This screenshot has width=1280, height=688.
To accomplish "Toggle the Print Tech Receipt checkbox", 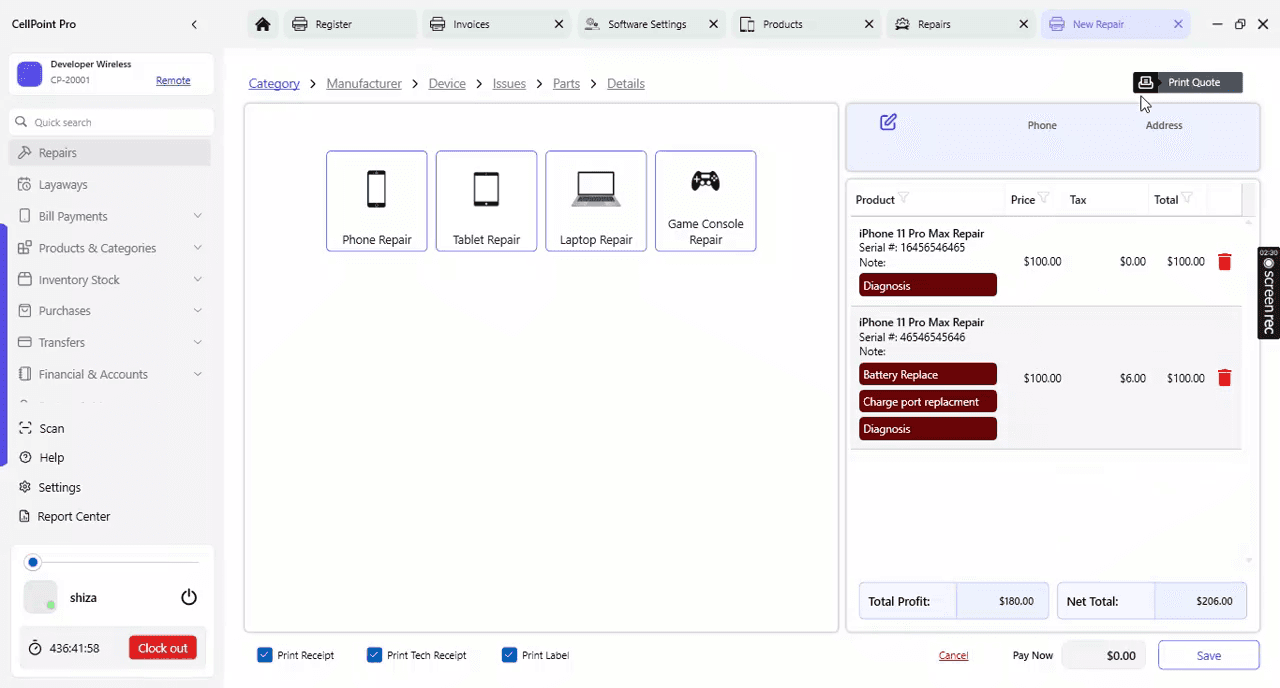I will tap(374, 655).
